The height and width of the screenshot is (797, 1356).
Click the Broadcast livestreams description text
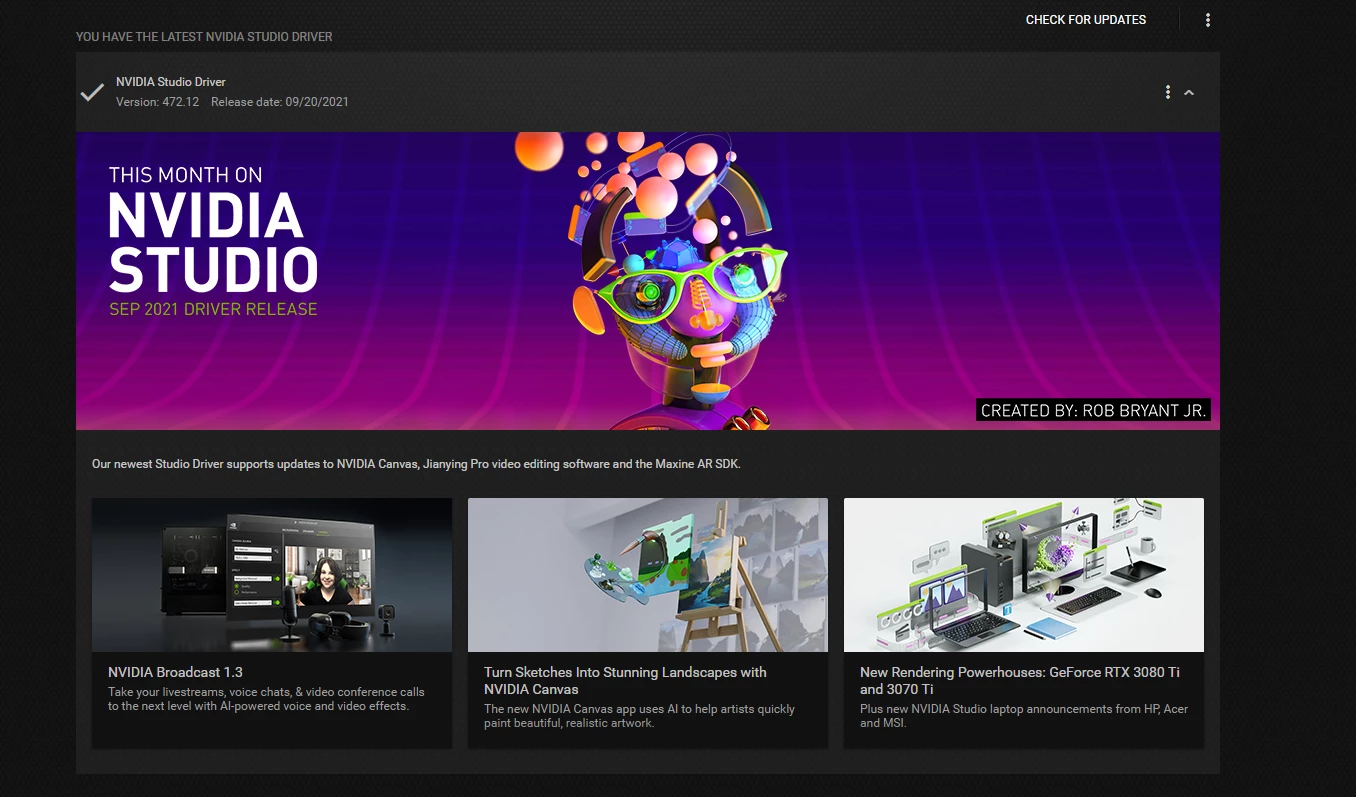(x=266, y=699)
